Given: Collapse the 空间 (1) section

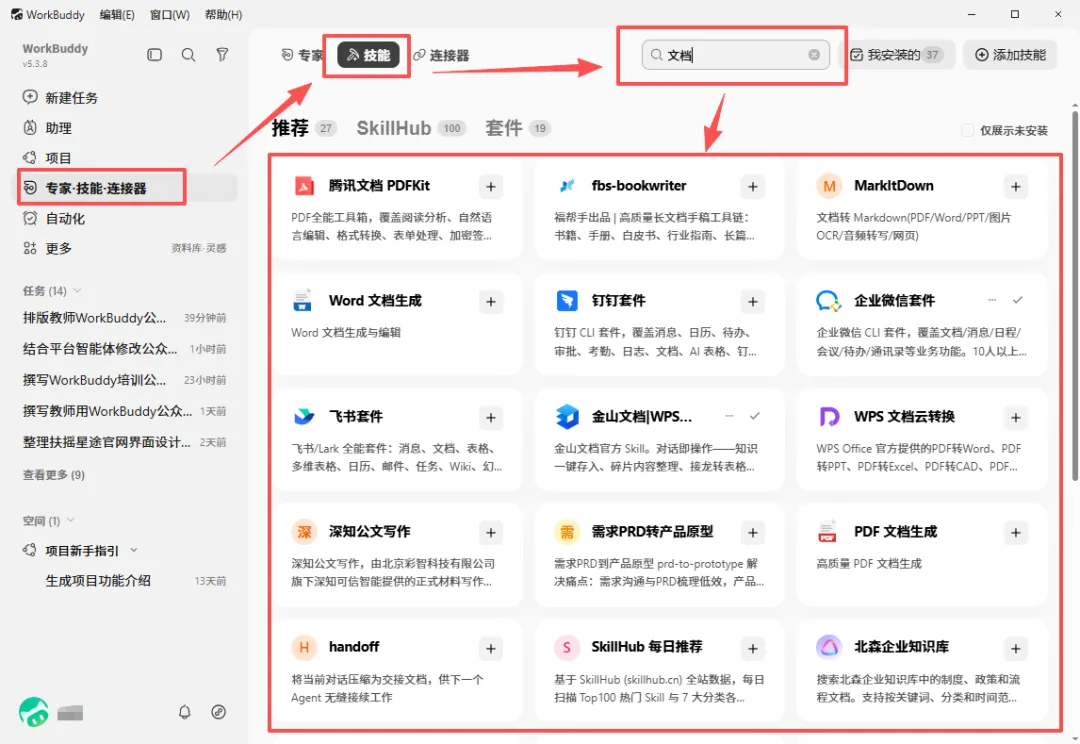Looking at the screenshot, I should click(x=70, y=520).
